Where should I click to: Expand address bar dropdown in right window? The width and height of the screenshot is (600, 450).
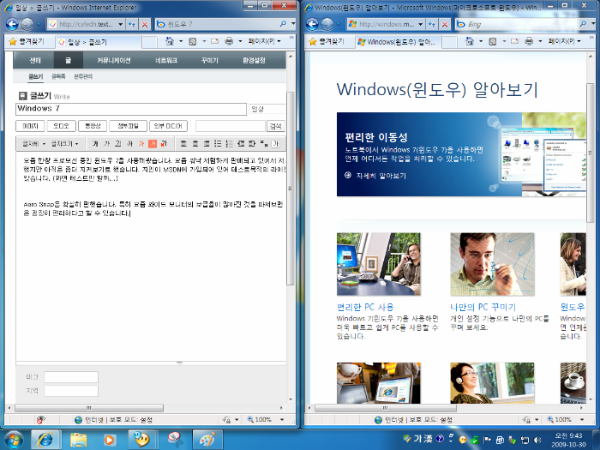[420, 24]
